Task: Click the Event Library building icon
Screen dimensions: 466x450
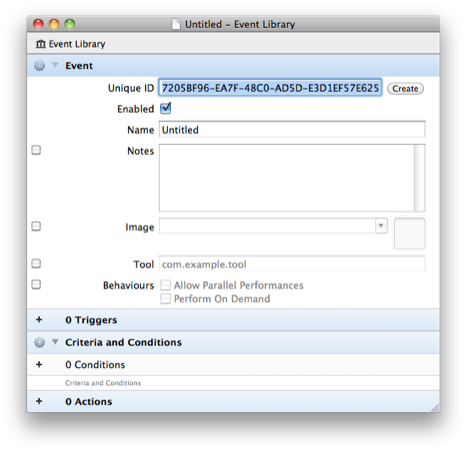Action: pos(41,44)
